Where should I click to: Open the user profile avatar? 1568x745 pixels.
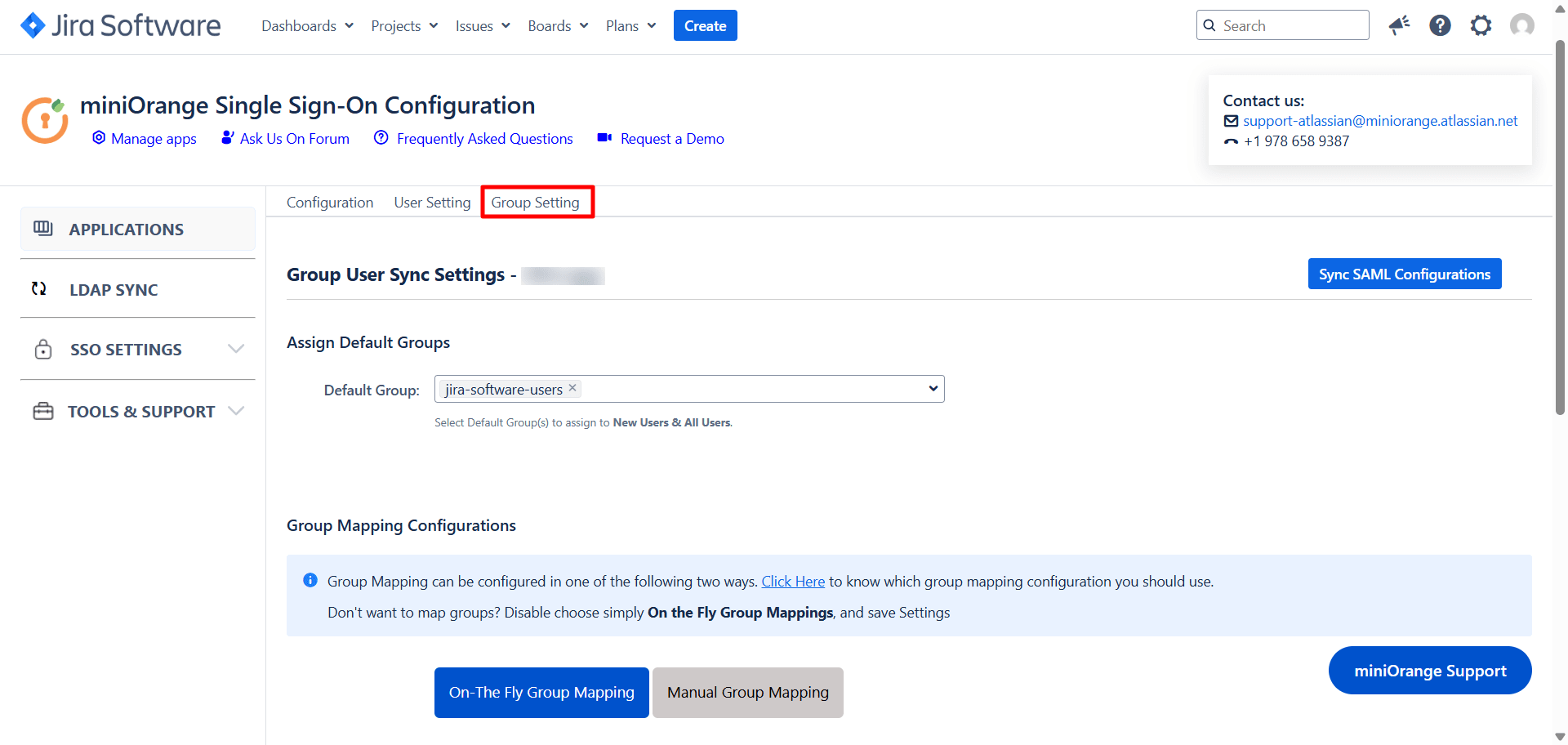[1521, 26]
